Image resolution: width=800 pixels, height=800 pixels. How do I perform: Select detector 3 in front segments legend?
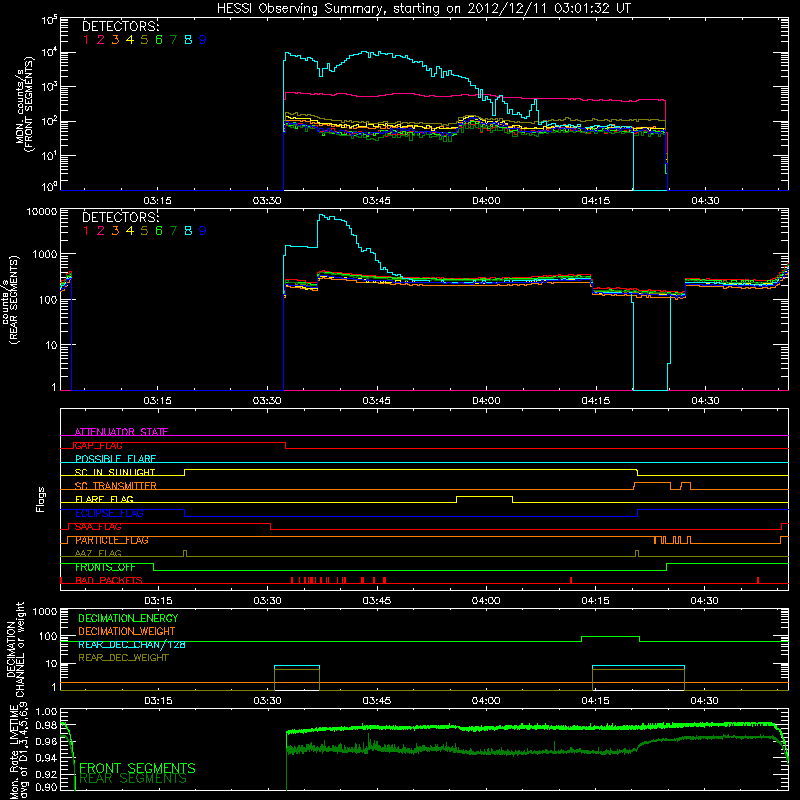[x=115, y=40]
